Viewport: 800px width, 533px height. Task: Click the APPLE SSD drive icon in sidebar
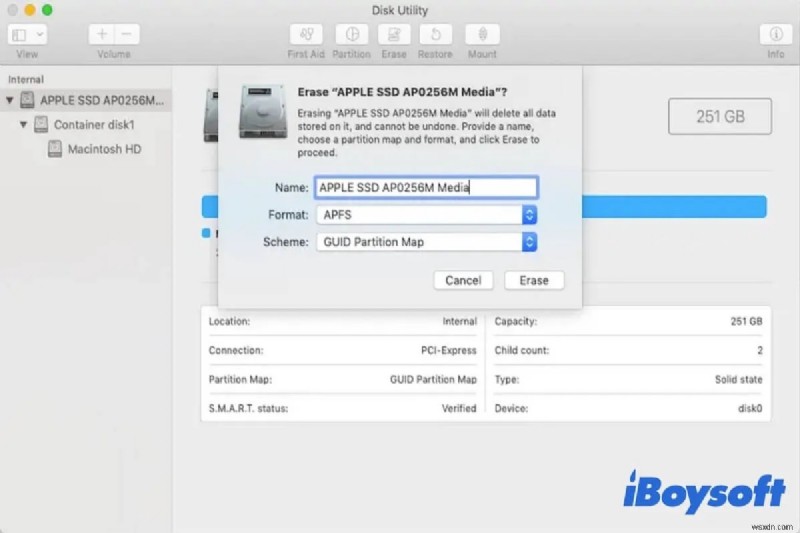27,100
